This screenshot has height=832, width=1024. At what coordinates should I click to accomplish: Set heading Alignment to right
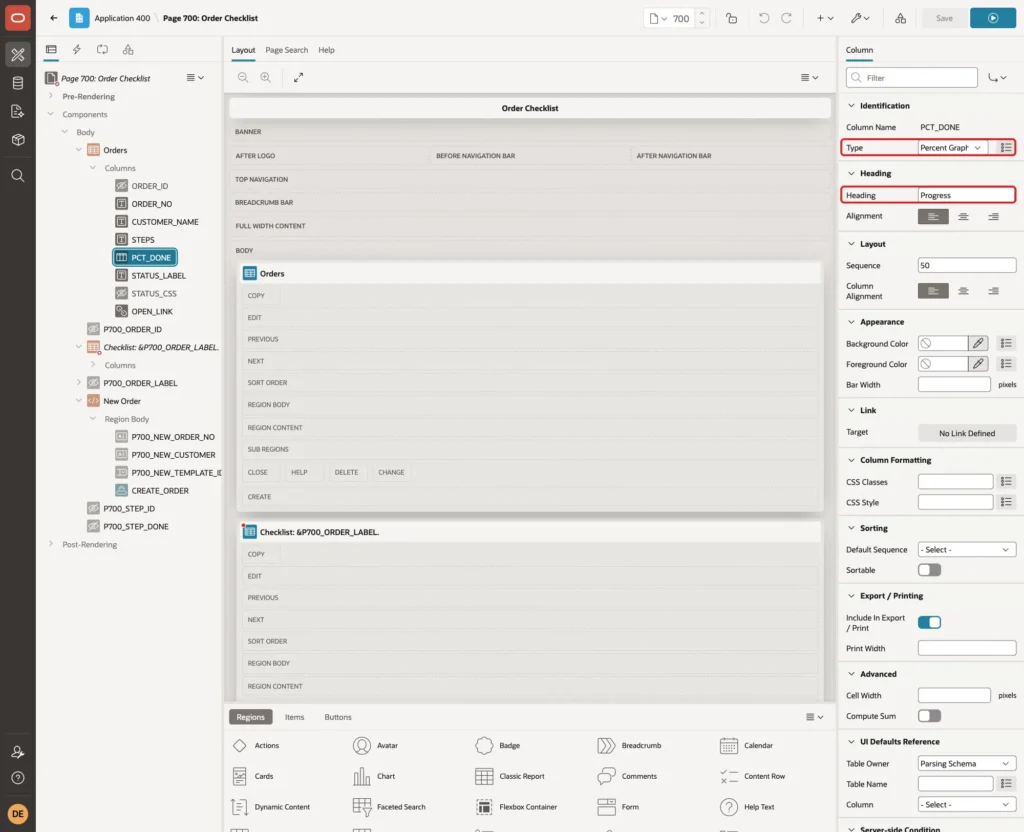[993, 216]
